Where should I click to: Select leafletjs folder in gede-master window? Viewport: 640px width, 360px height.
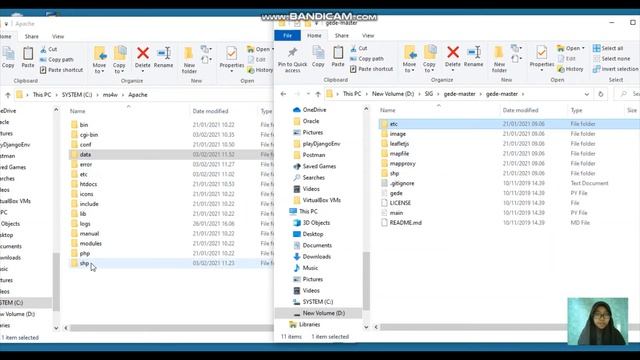tap(399, 144)
